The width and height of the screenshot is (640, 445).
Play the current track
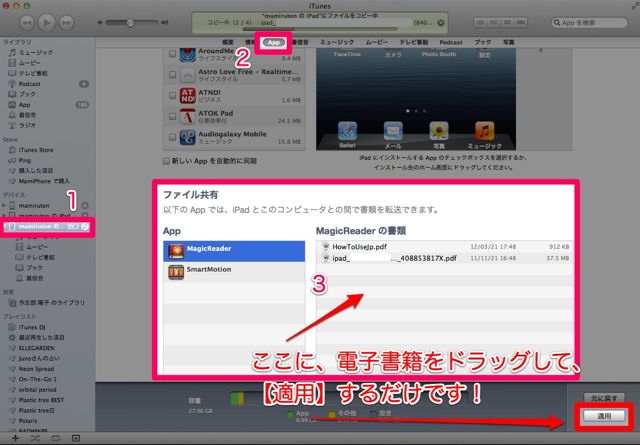47,22
